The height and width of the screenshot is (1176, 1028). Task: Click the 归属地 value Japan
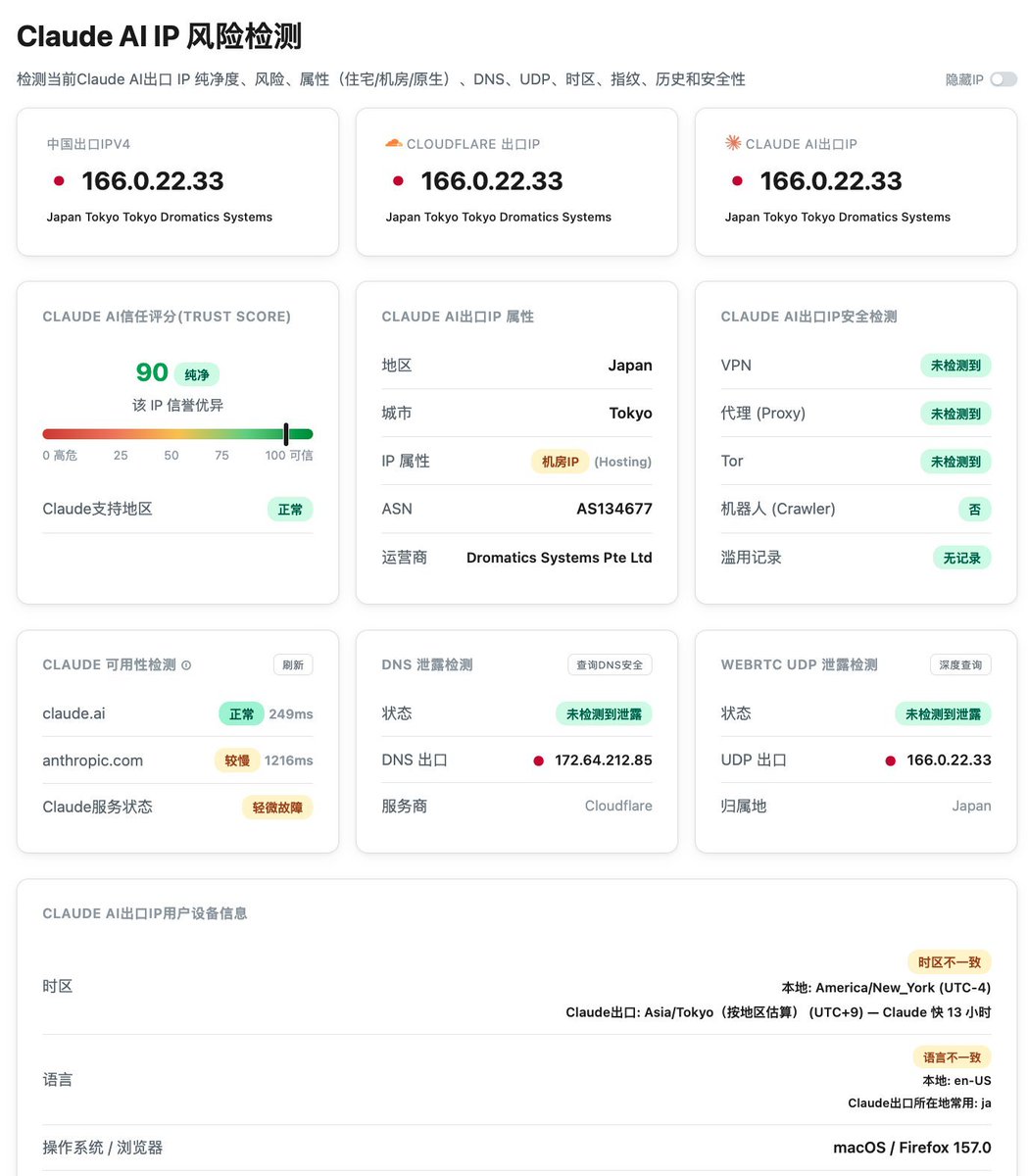(971, 807)
